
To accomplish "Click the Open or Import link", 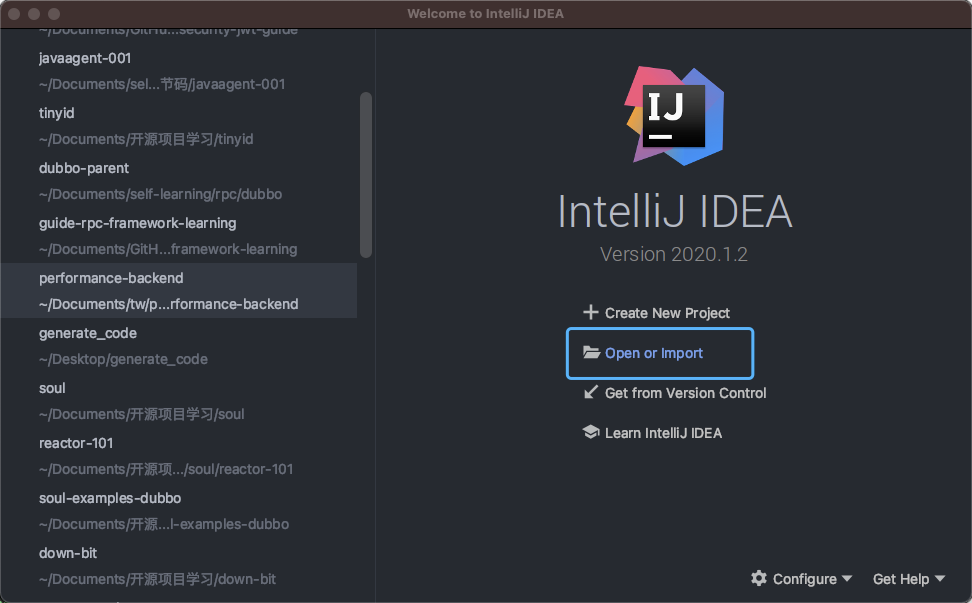I will (653, 353).
